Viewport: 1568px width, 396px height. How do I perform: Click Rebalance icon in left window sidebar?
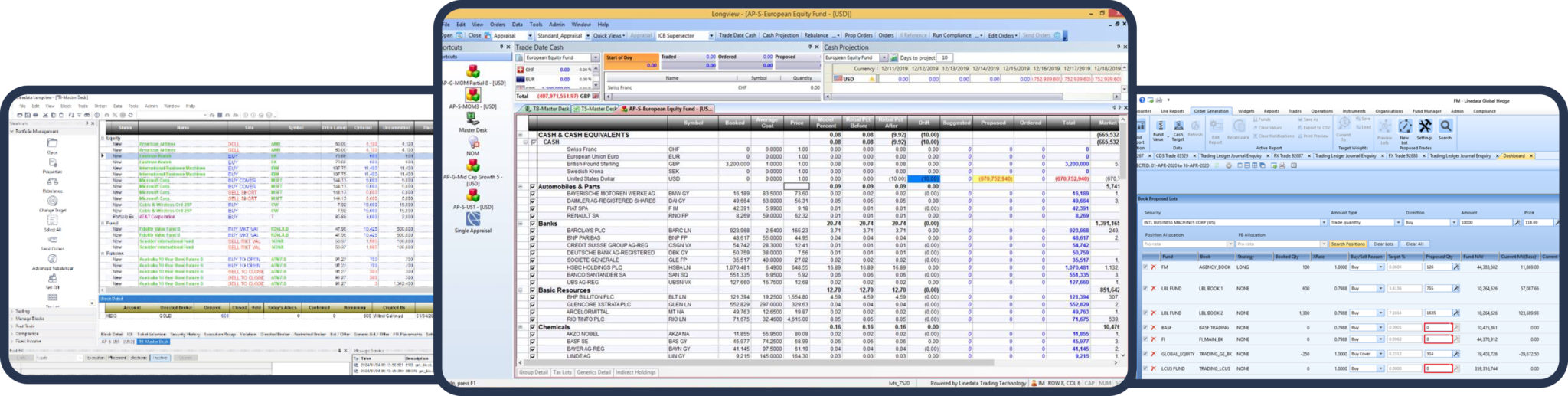point(52,182)
